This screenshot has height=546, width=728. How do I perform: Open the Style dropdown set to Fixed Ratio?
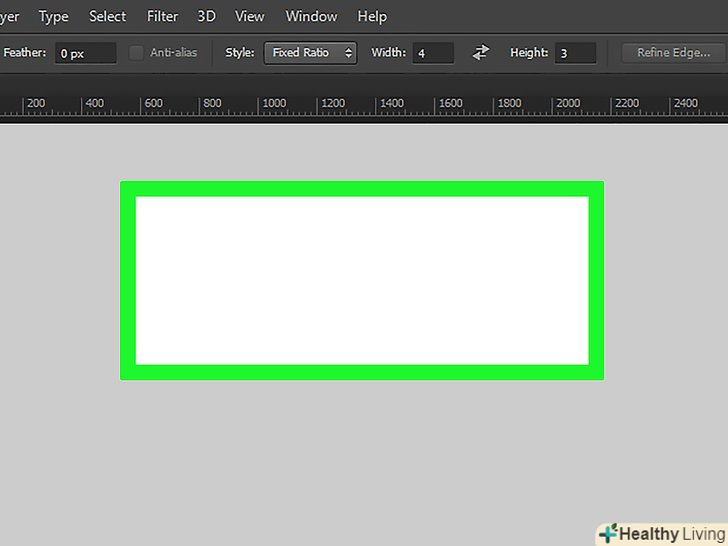coord(310,53)
